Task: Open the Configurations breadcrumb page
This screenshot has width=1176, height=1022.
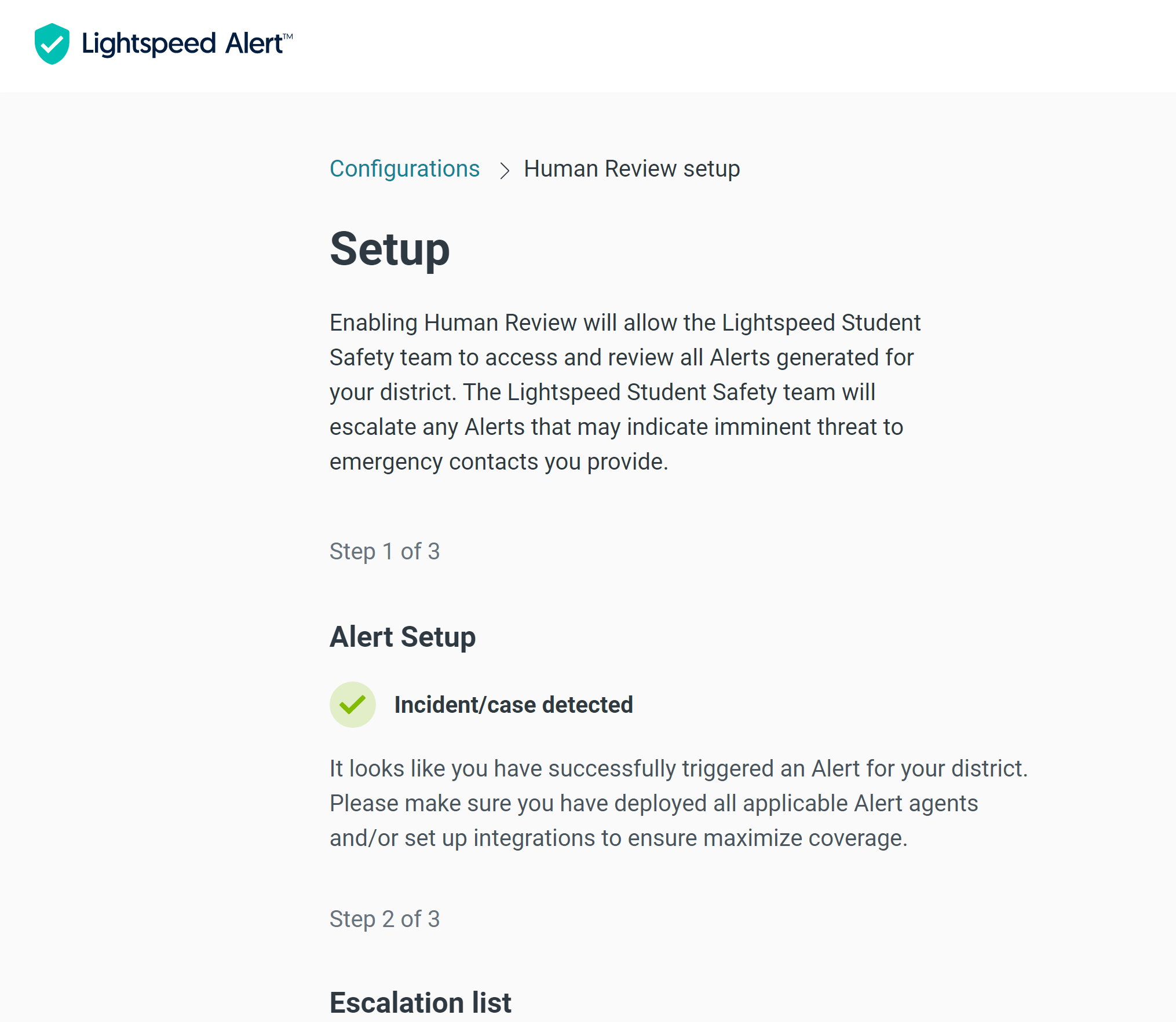Action: click(x=404, y=168)
